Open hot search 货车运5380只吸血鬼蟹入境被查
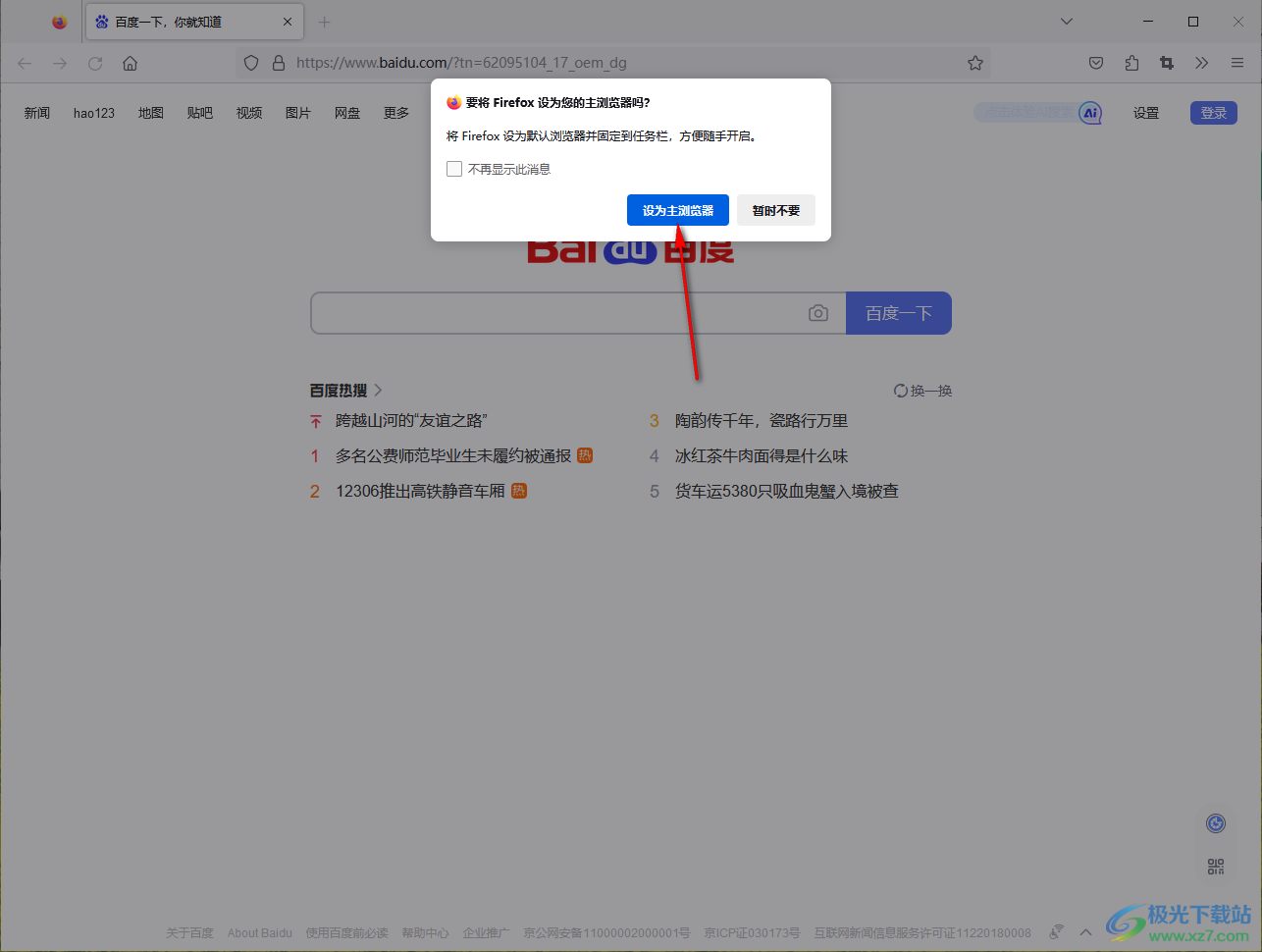This screenshot has height=952, width=1262. pyautogui.click(x=786, y=491)
